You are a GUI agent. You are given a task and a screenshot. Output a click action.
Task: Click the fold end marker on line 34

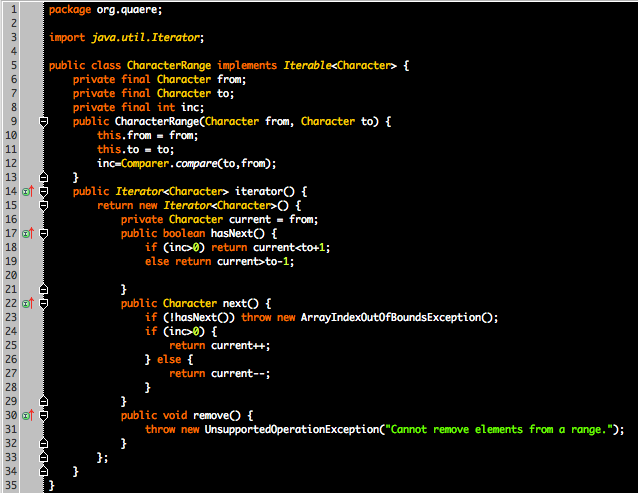click(x=44, y=471)
